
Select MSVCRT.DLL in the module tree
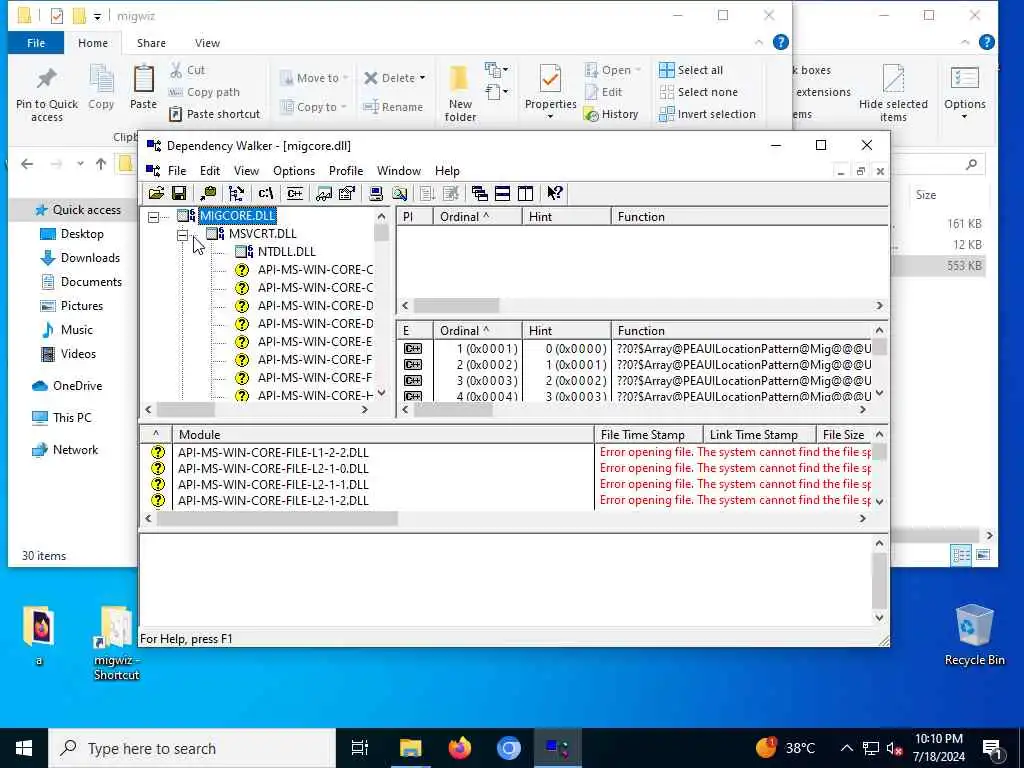pos(263,234)
